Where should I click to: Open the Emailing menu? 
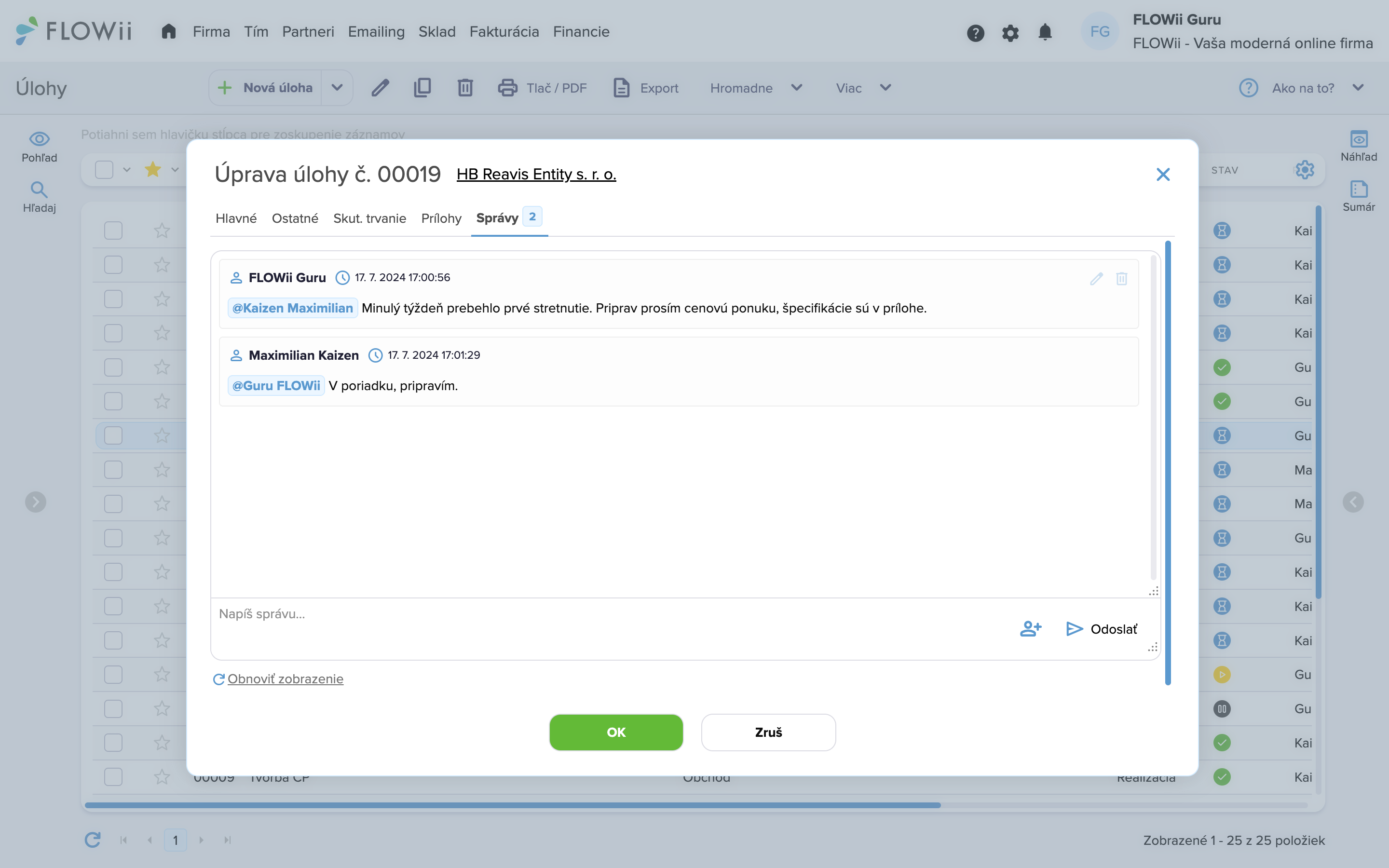(x=376, y=31)
